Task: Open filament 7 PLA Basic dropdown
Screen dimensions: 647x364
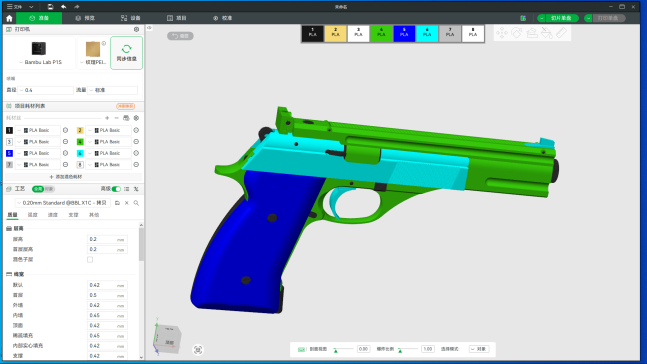Action: pos(38,164)
